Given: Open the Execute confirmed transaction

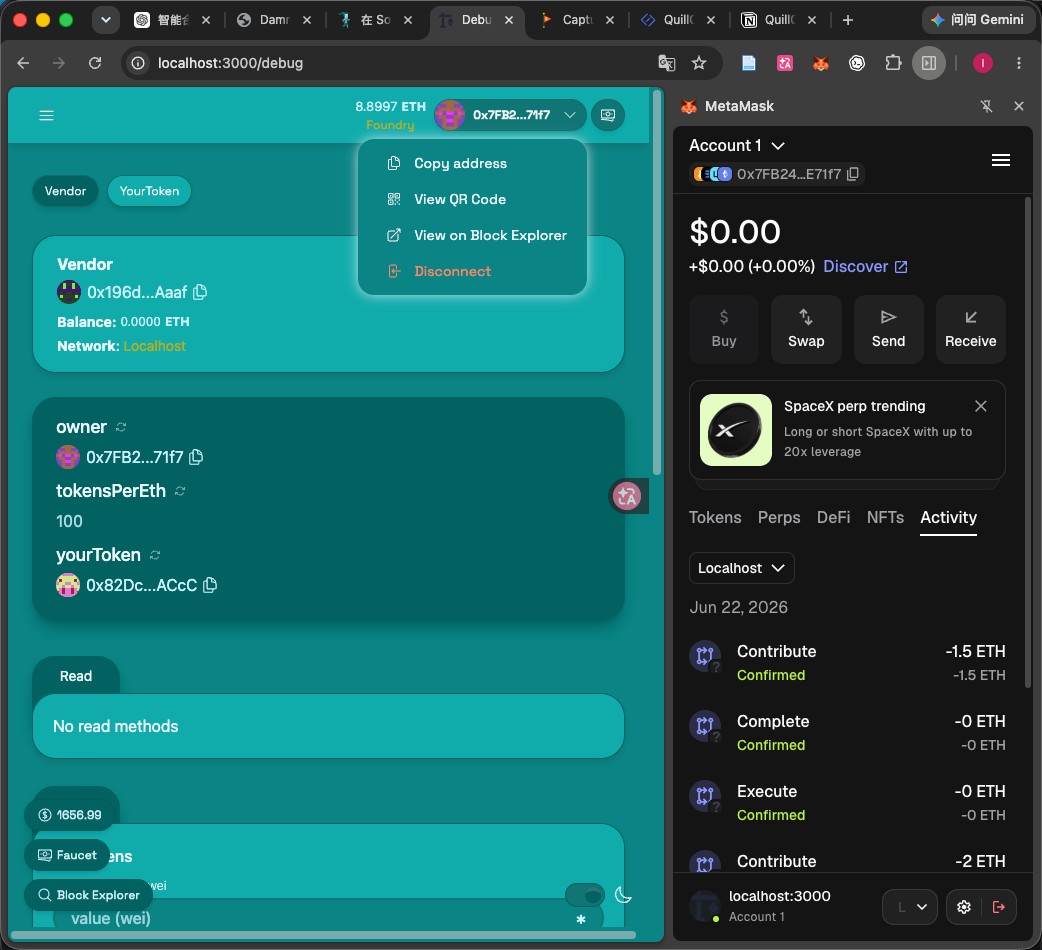Looking at the screenshot, I should (x=847, y=803).
